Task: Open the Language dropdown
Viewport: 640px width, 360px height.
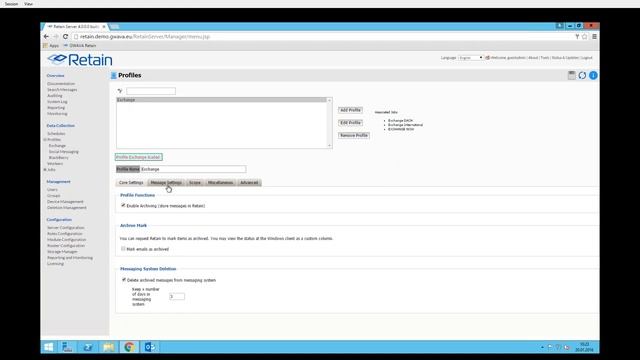Action: 471,58
